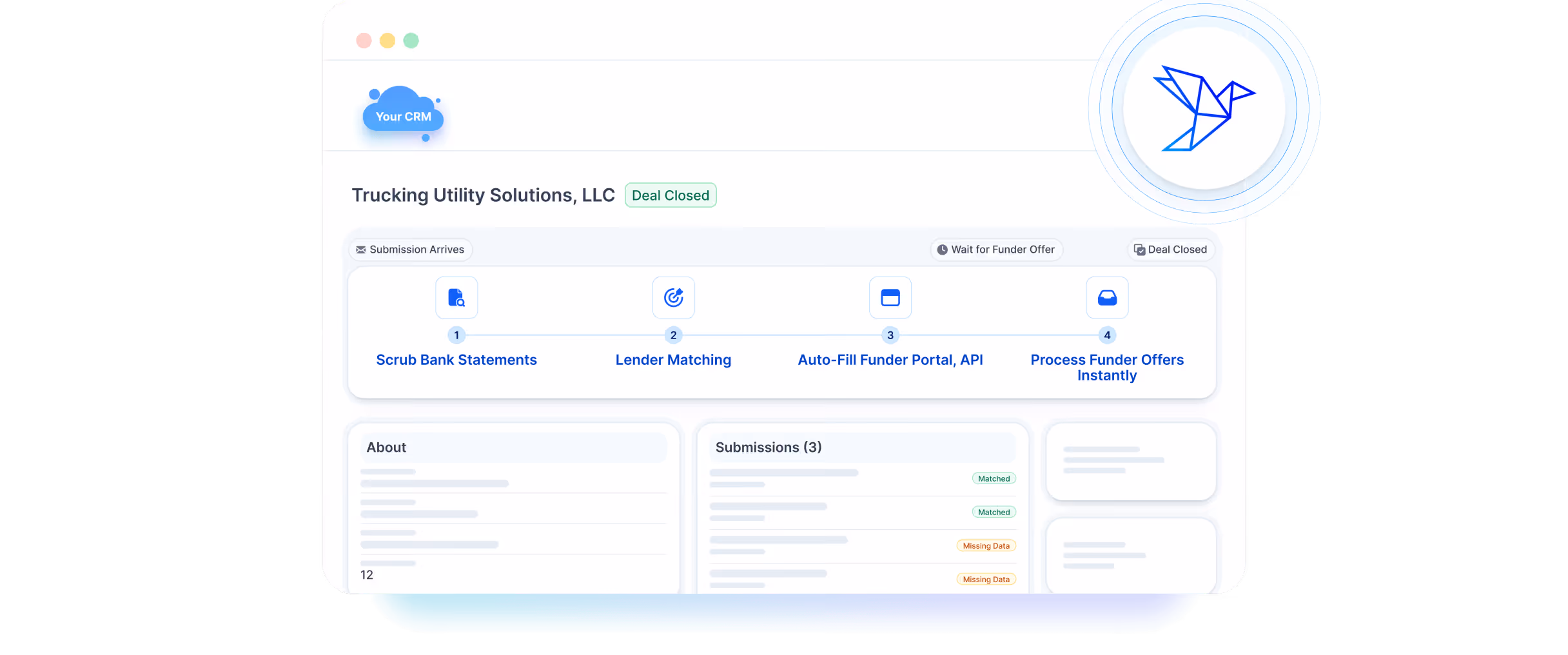Click the Scrub Bank Statements label
The width and height of the screenshot is (1568, 655).
tap(456, 360)
